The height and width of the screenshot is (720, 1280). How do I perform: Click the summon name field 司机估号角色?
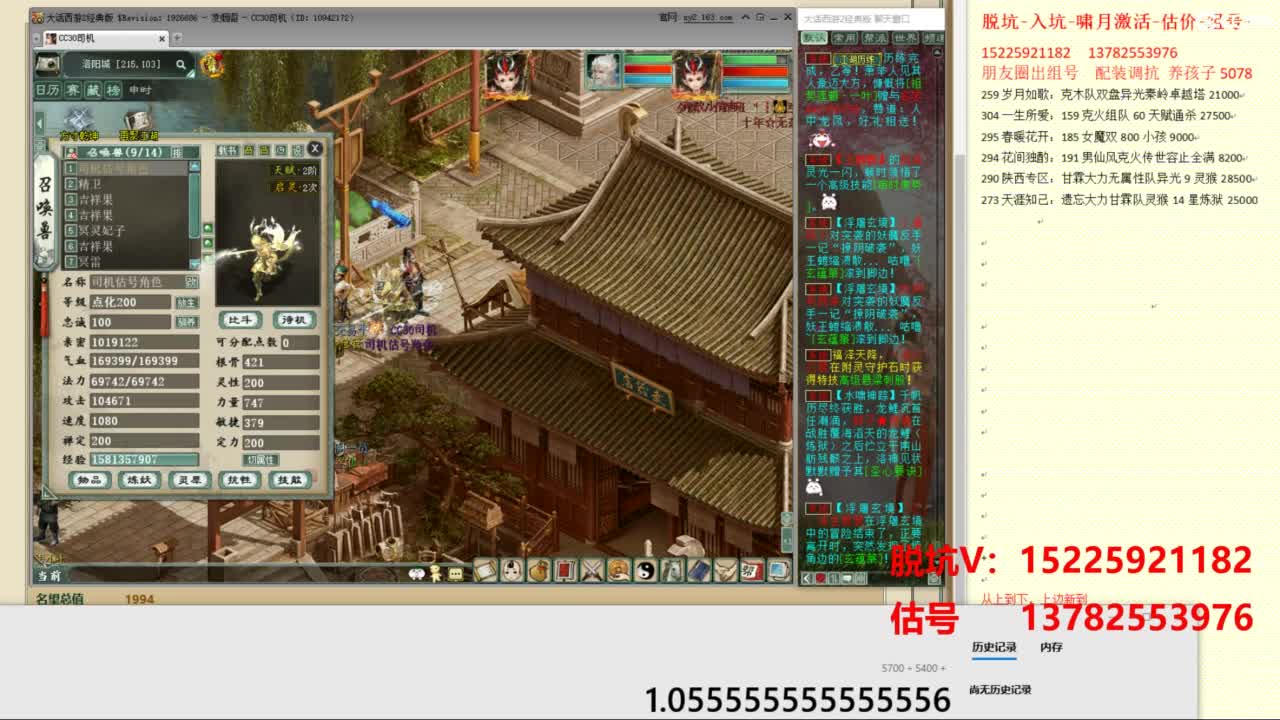136,282
